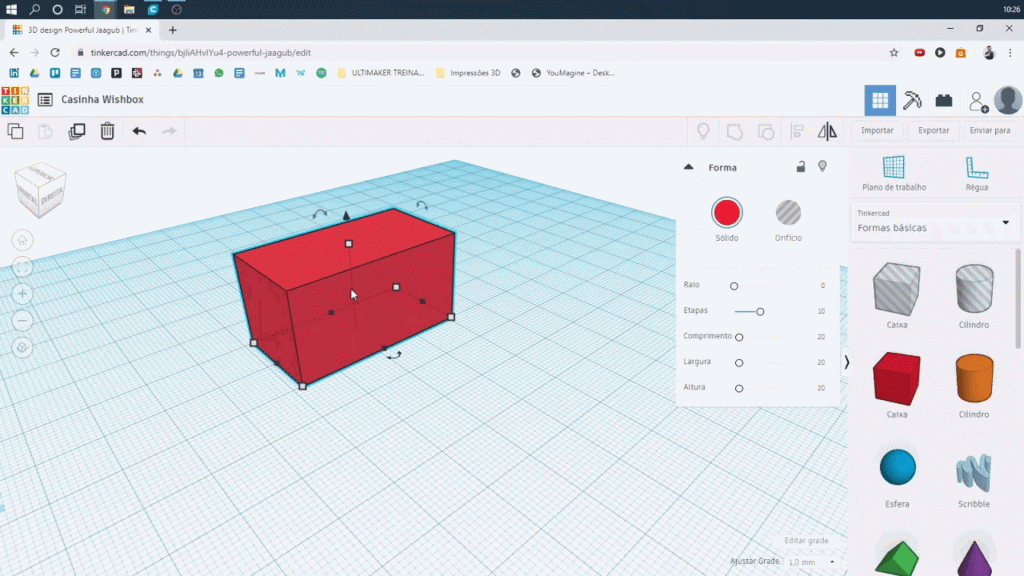
Task: Pick the orange Cilindro shape
Action: point(974,379)
